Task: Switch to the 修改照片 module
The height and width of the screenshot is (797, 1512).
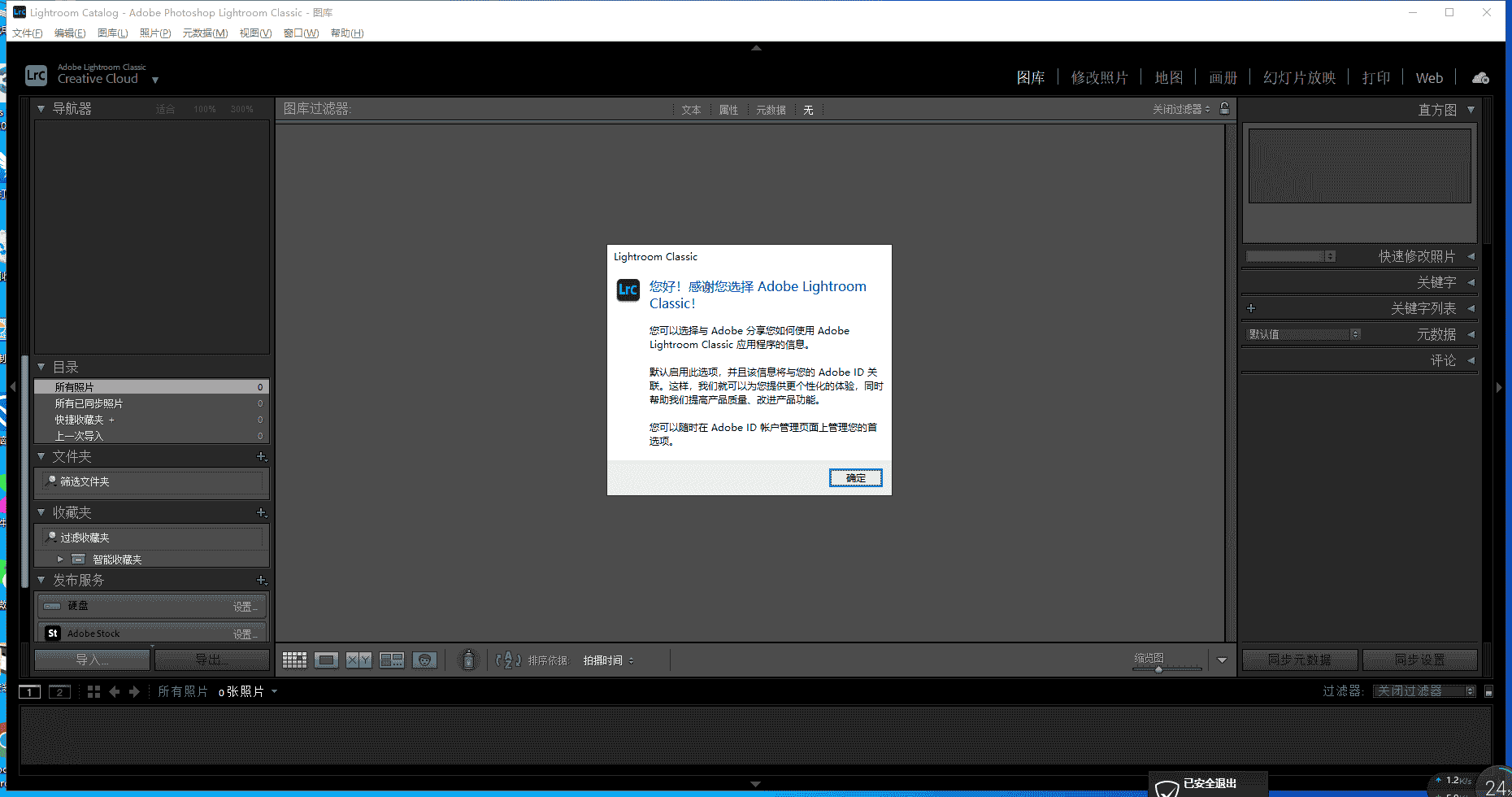Action: (1099, 76)
